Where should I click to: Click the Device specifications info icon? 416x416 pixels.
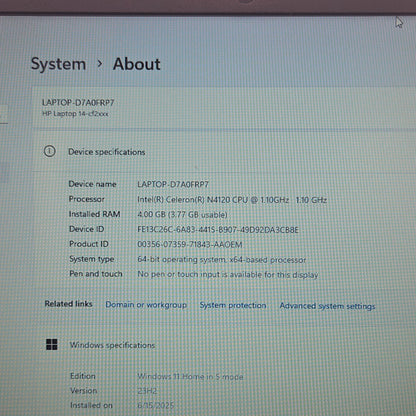(50, 151)
